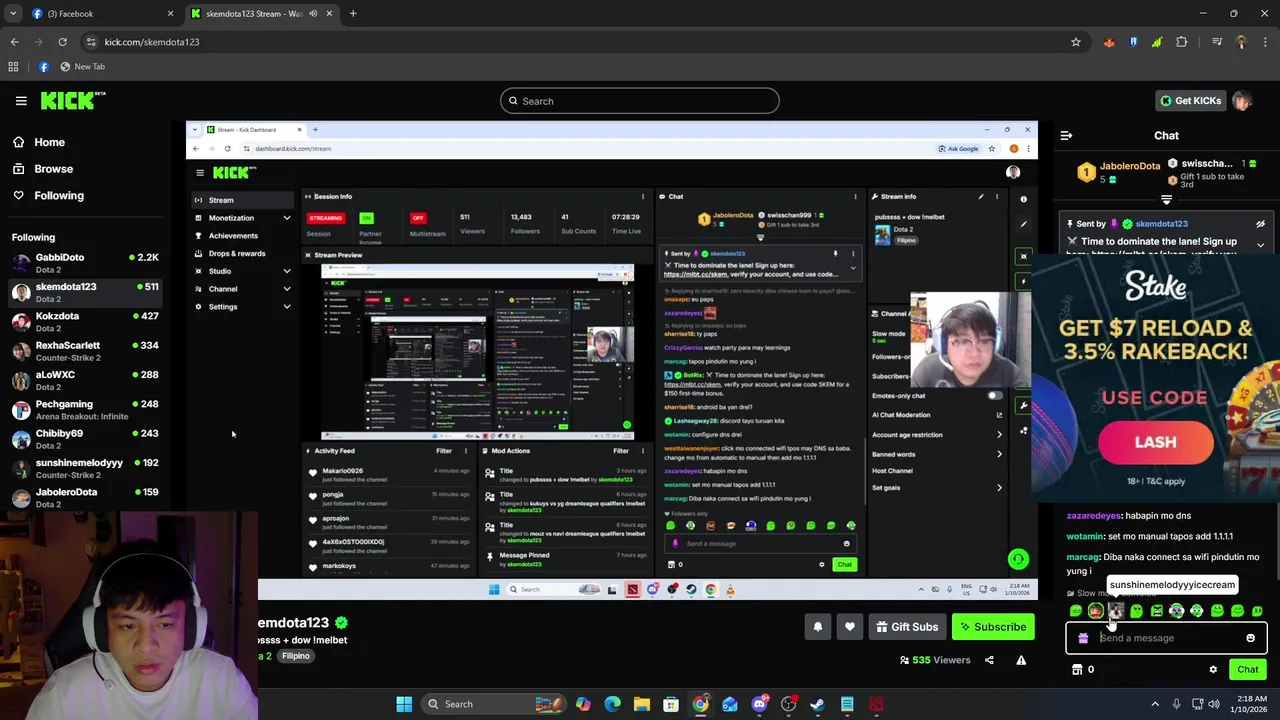Go back with the browser back arrow
This screenshot has width=1280, height=720.
click(x=14, y=42)
